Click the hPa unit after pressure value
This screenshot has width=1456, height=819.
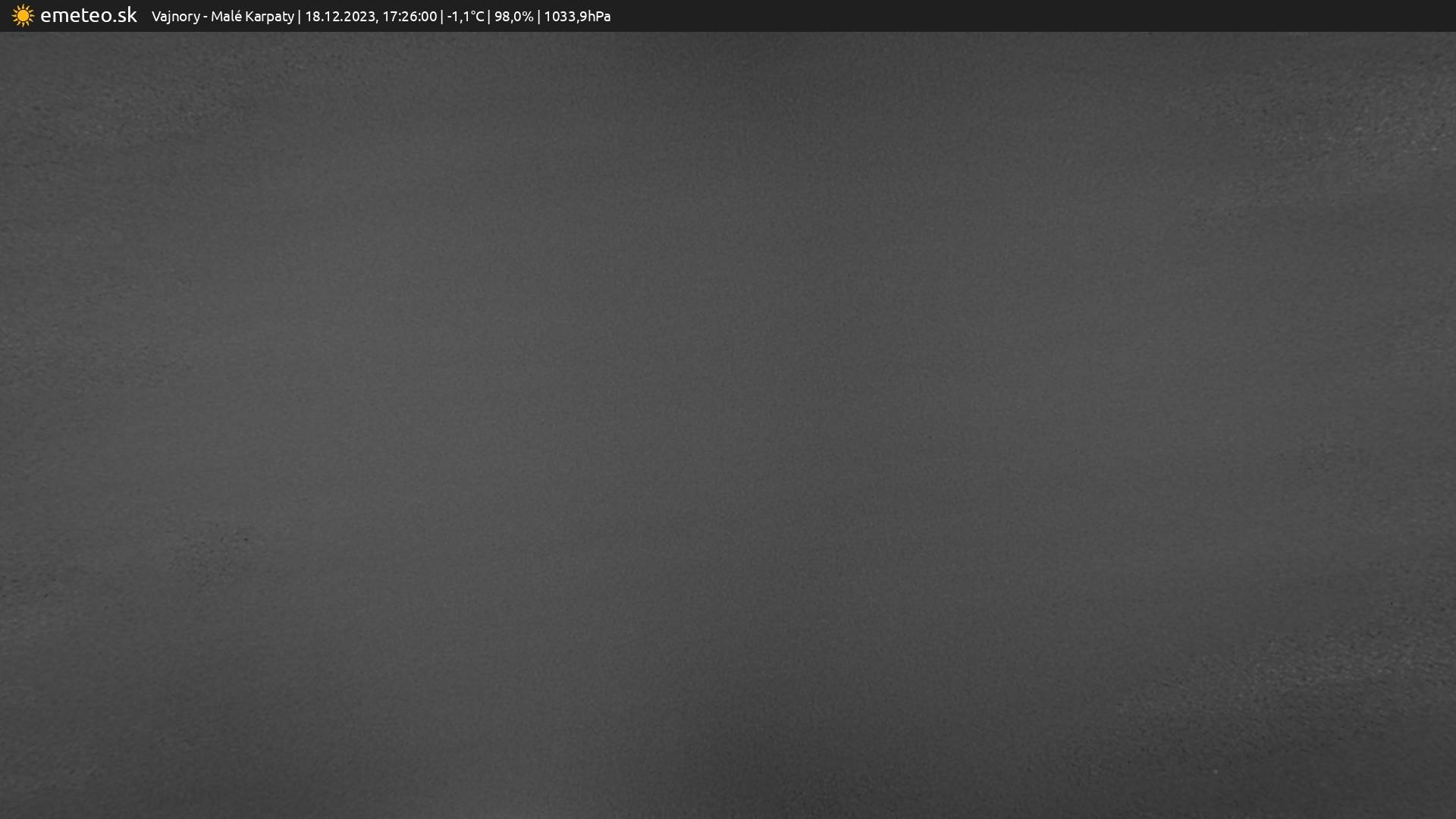click(598, 17)
